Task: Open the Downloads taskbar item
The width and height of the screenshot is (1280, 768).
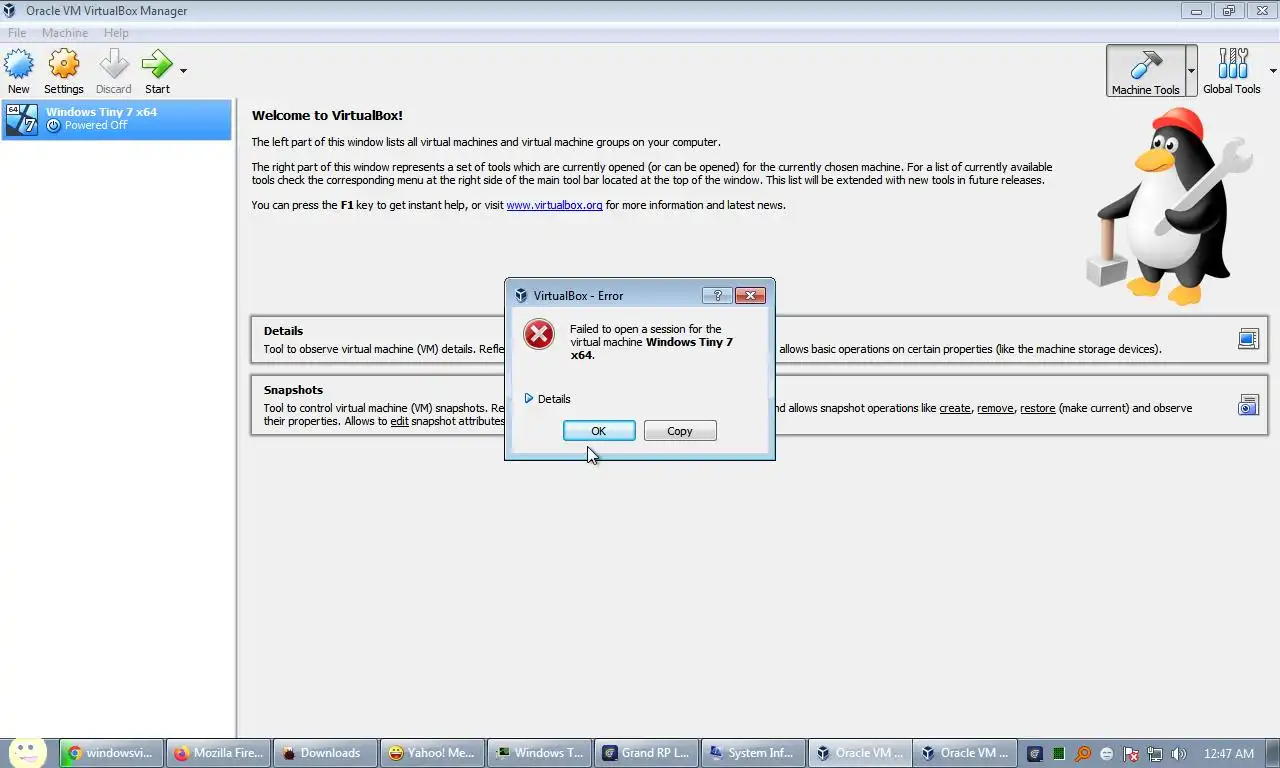Action: [x=324, y=753]
